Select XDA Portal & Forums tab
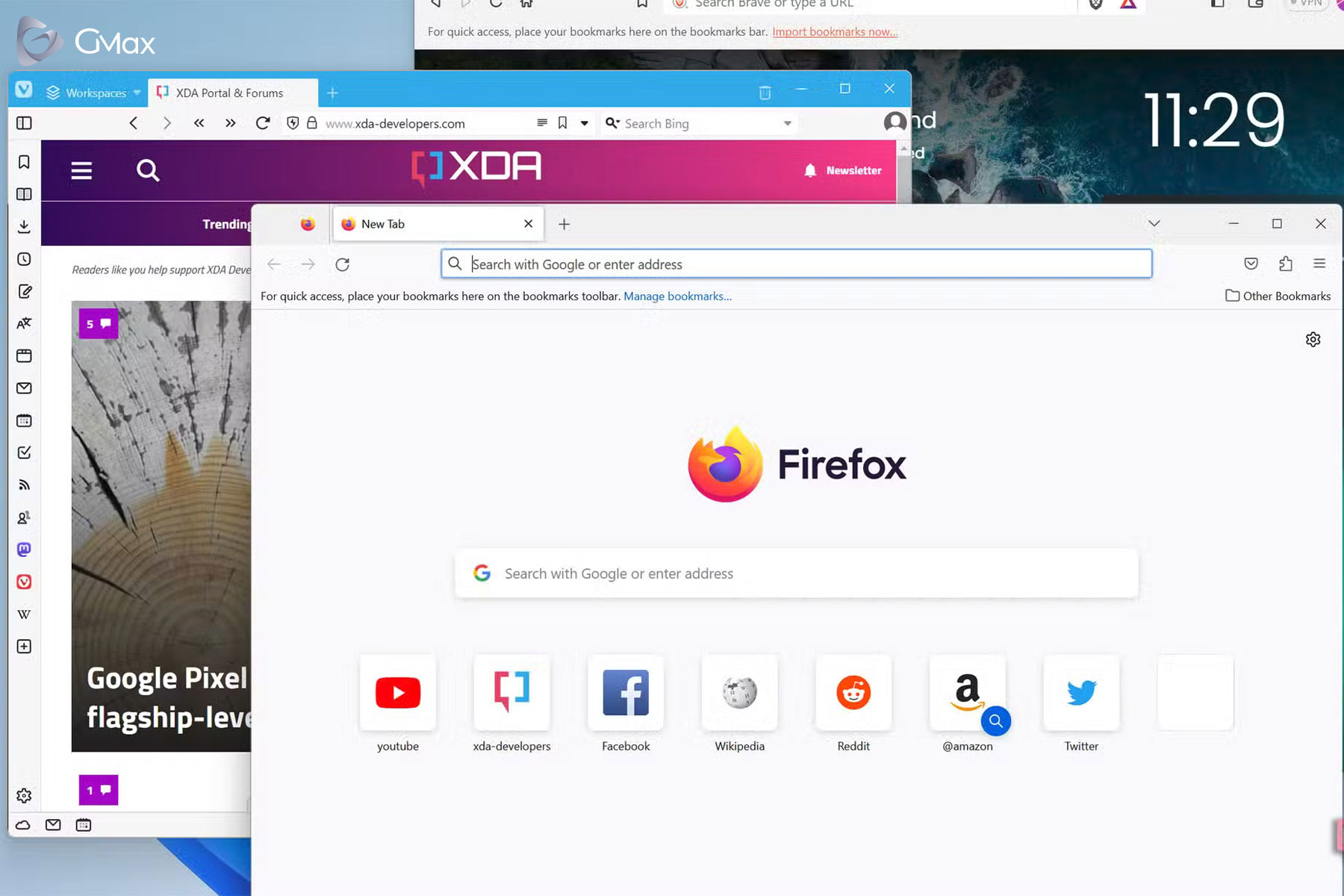Image resolution: width=1344 pixels, height=896 pixels. point(231,93)
